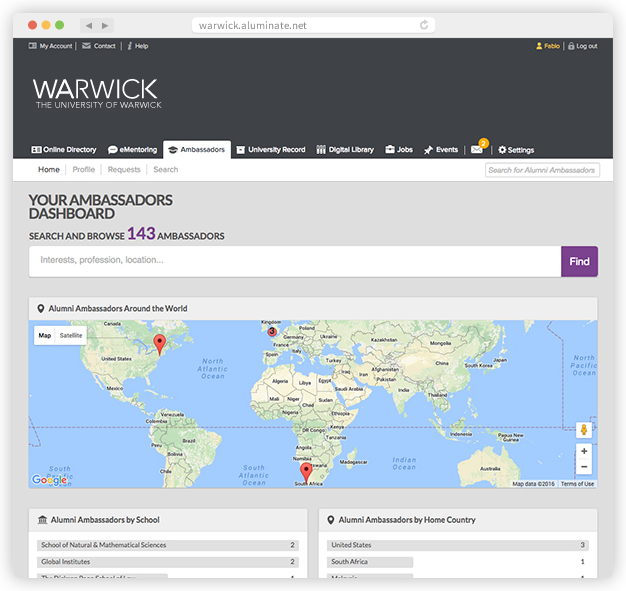Click the Brazil label on the map
The height and width of the screenshot is (591, 626).
pyautogui.click(x=189, y=441)
